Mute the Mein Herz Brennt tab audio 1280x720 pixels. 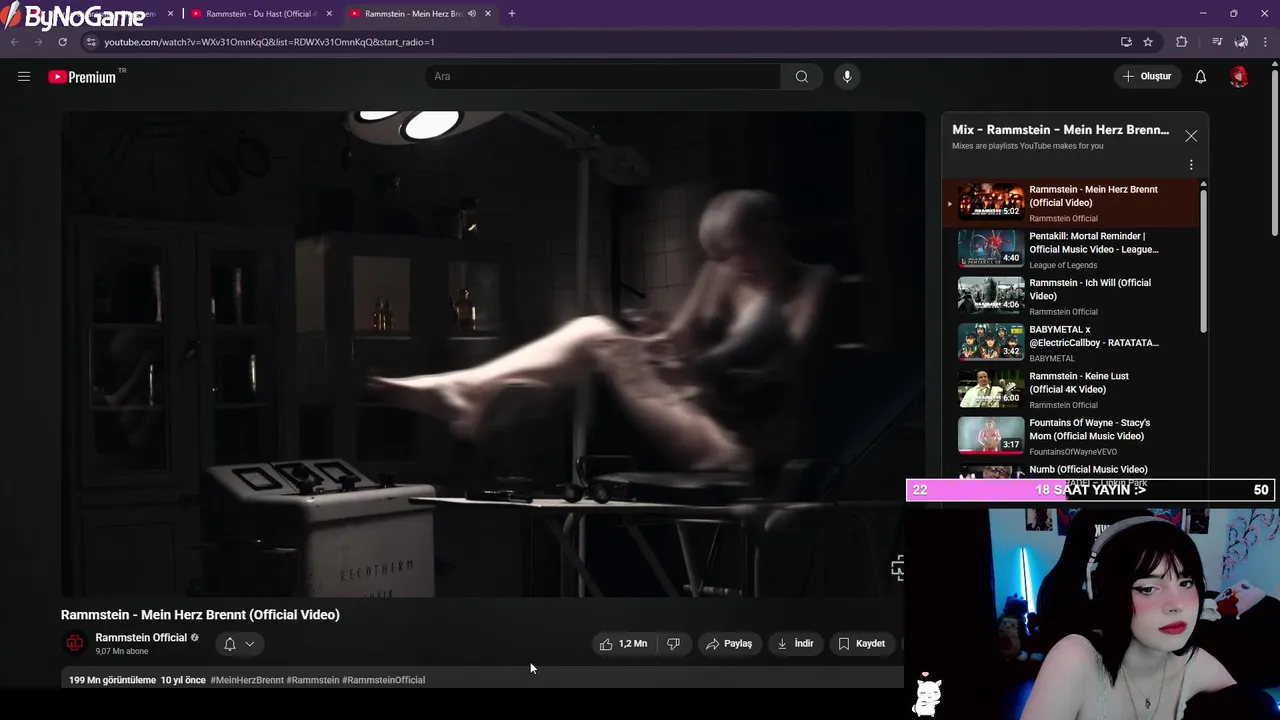[472, 14]
